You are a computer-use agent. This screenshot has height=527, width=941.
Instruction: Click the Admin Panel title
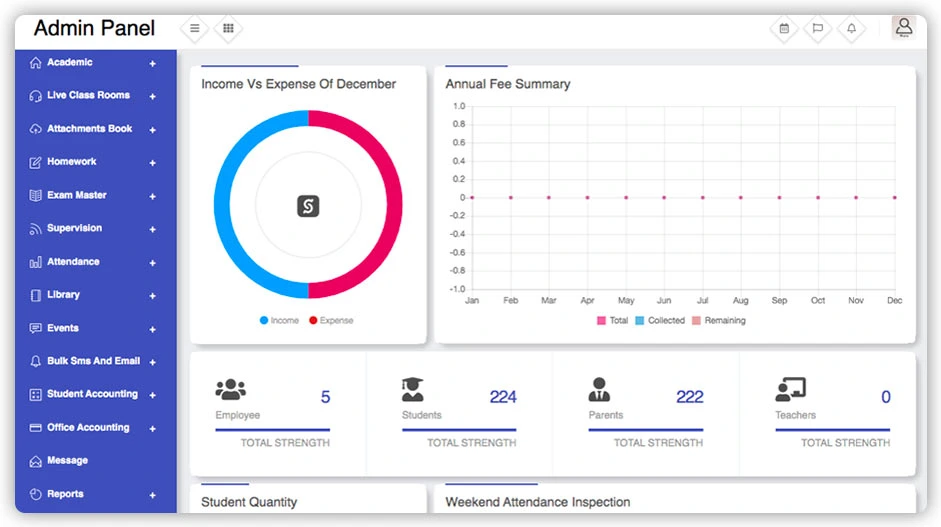(94, 28)
